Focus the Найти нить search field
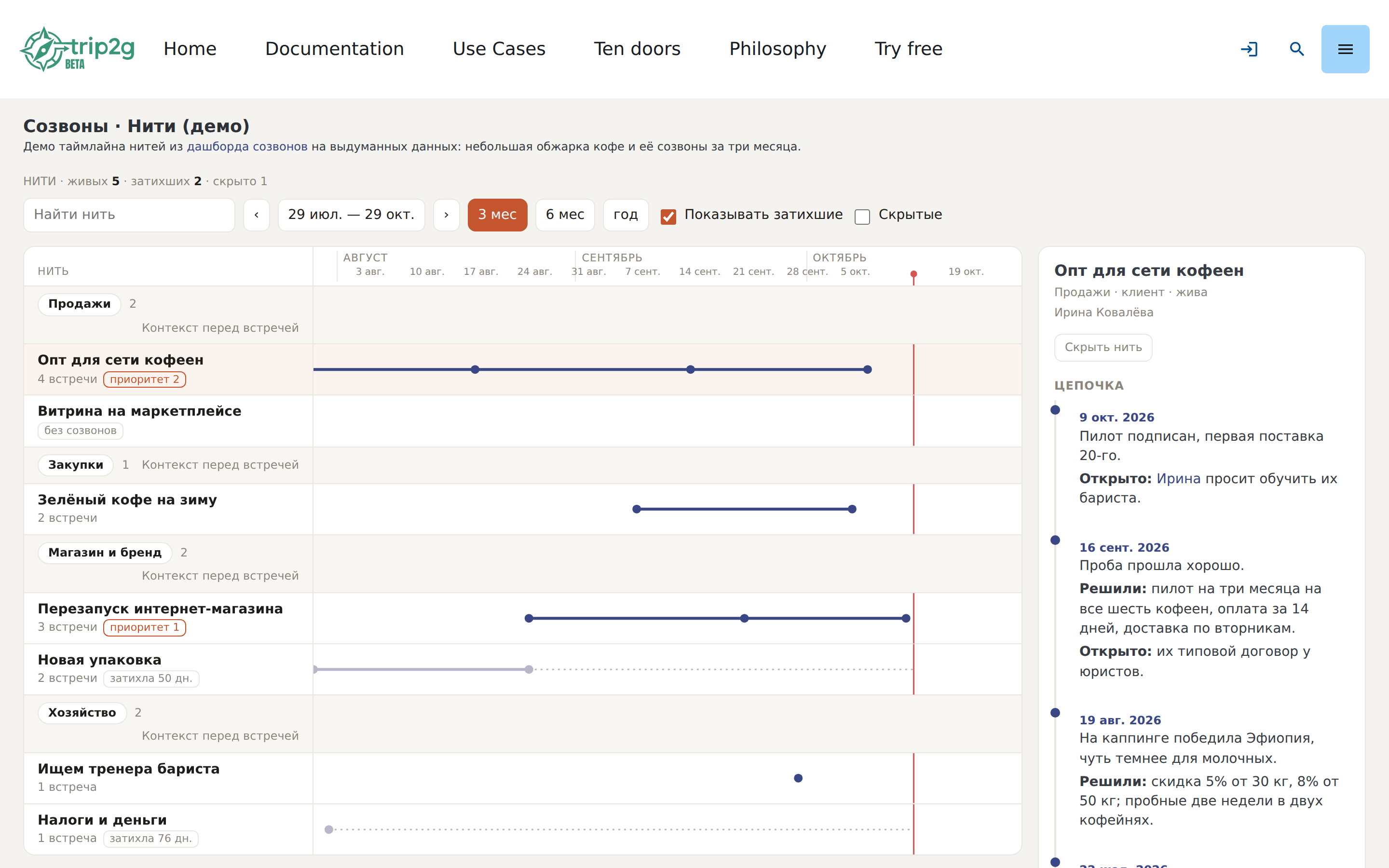 coord(129,215)
